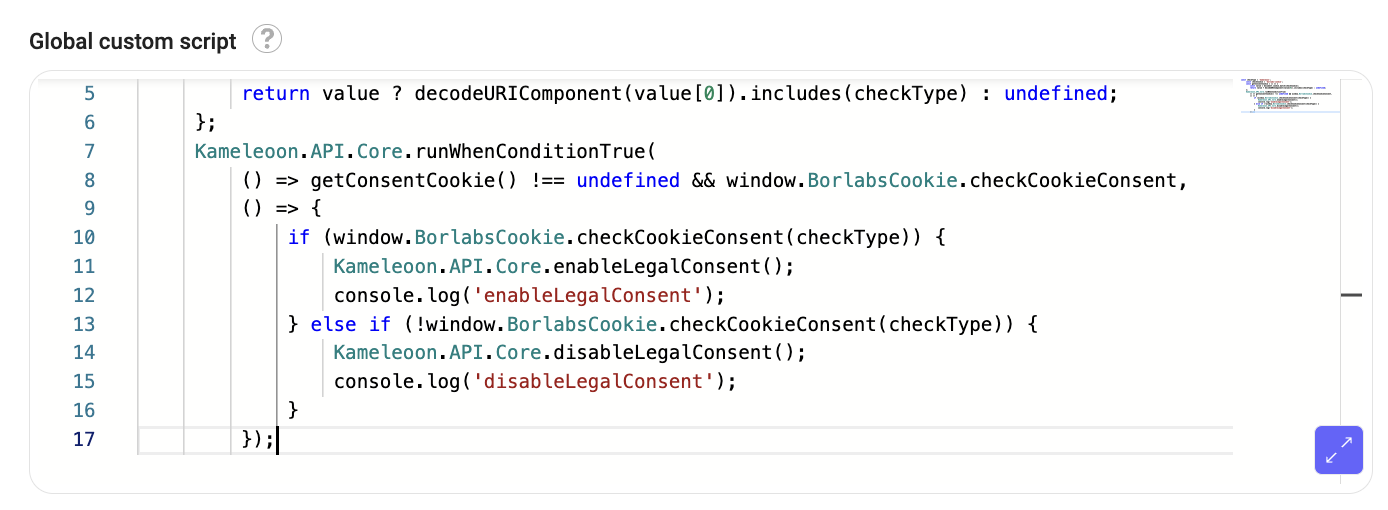Click line number 13 in gutter

point(84,324)
